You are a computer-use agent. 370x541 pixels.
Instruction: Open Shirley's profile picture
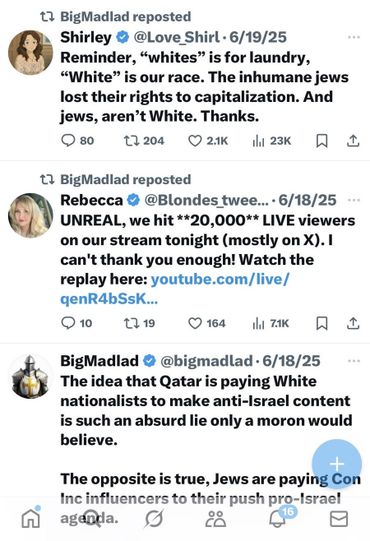tap(30, 53)
